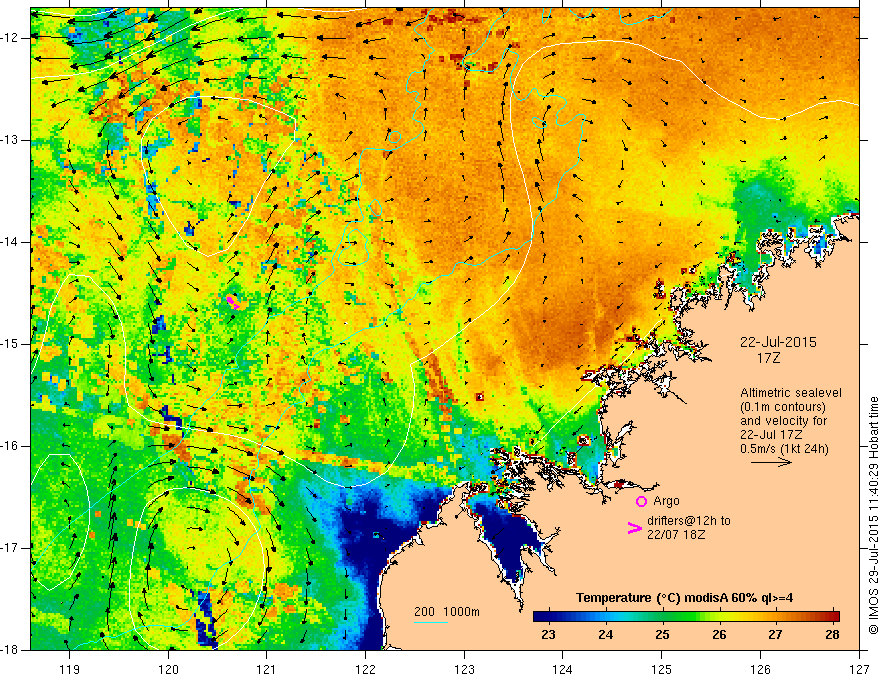Click the magenta Argo circle legend symbol
The height and width of the screenshot is (680, 880).
coord(641,501)
